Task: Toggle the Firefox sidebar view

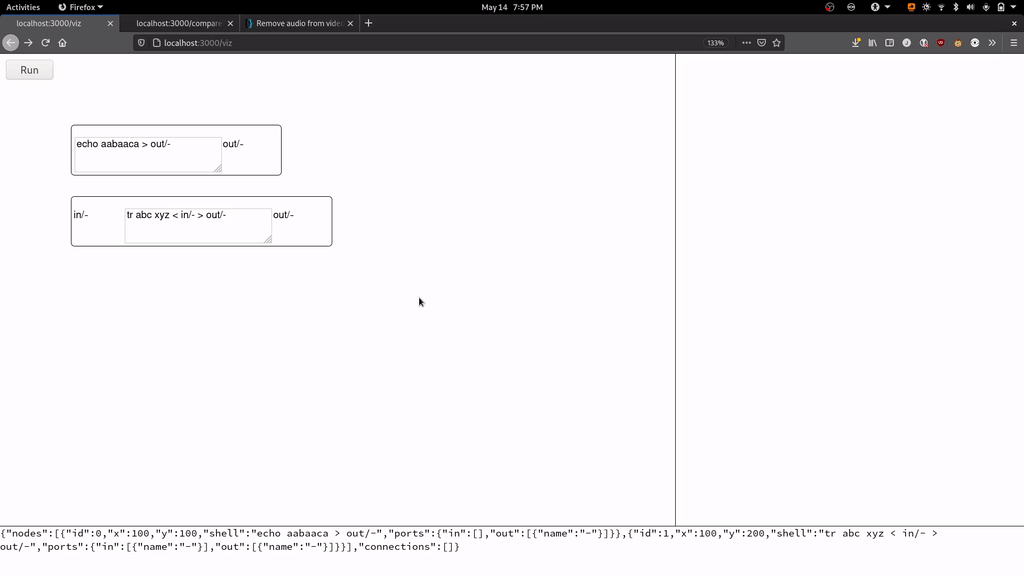Action: pyautogui.click(x=890, y=43)
